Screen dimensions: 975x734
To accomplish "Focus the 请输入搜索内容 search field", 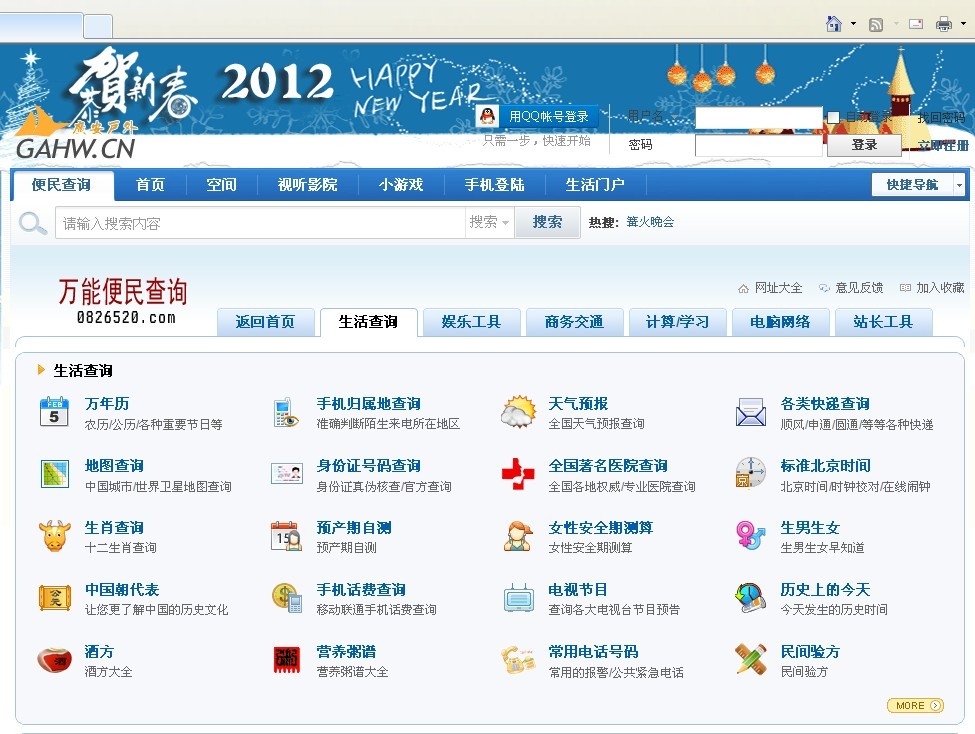I will tap(261, 223).
